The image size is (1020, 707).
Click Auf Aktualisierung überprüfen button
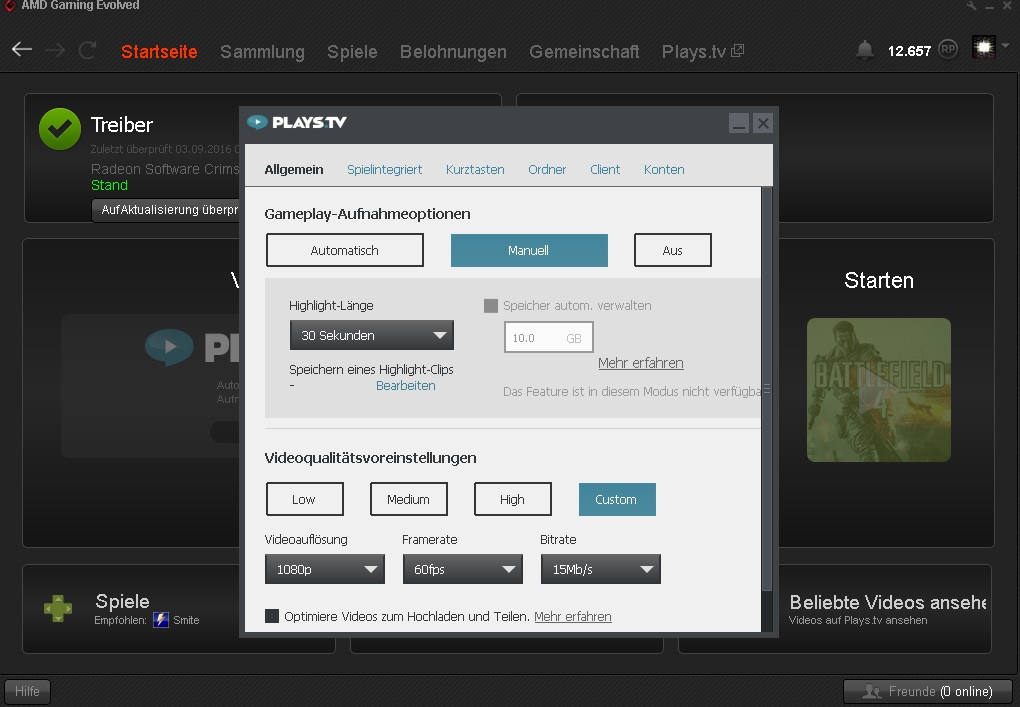[166, 210]
